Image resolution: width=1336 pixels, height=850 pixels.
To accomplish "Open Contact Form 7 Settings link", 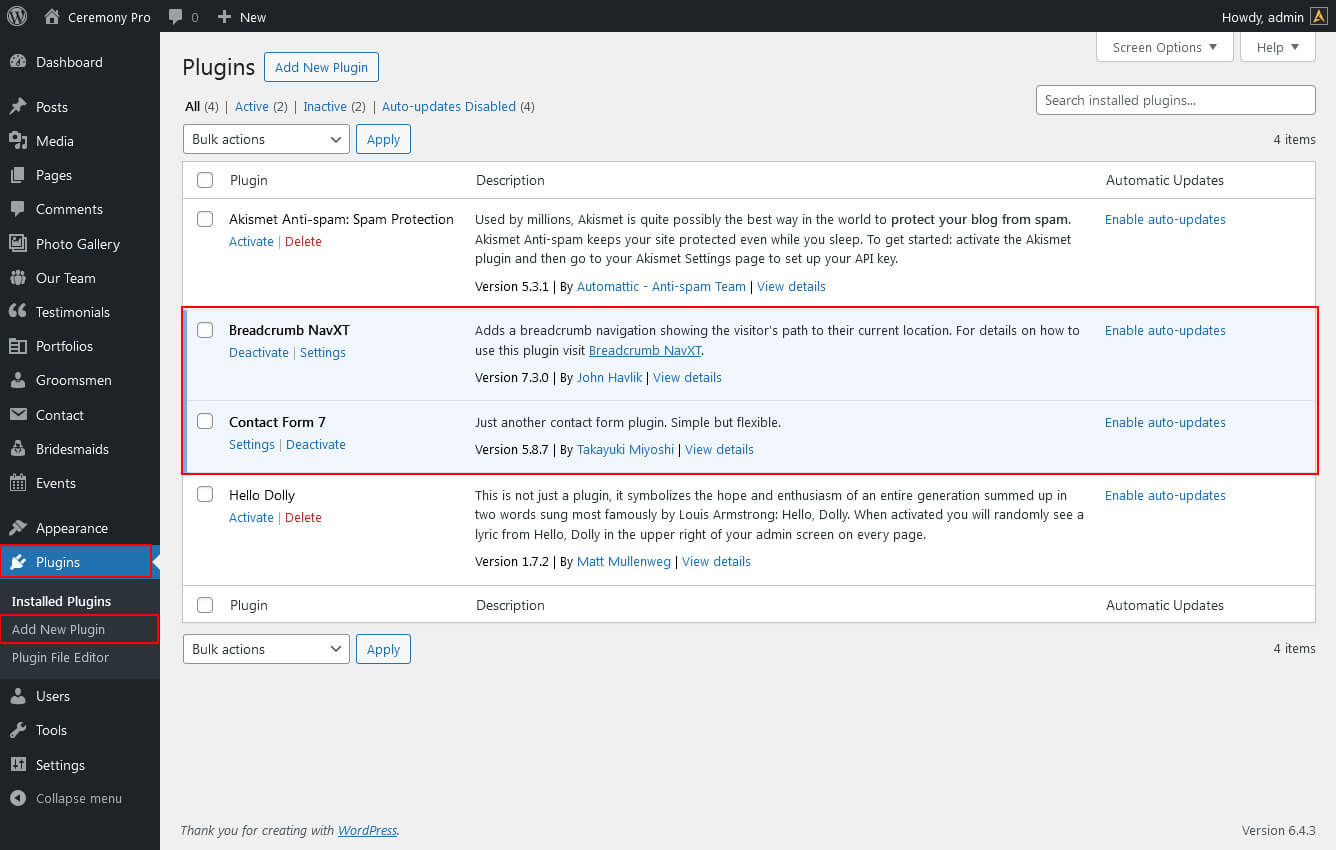I will pyautogui.click(x=252, y=444).
